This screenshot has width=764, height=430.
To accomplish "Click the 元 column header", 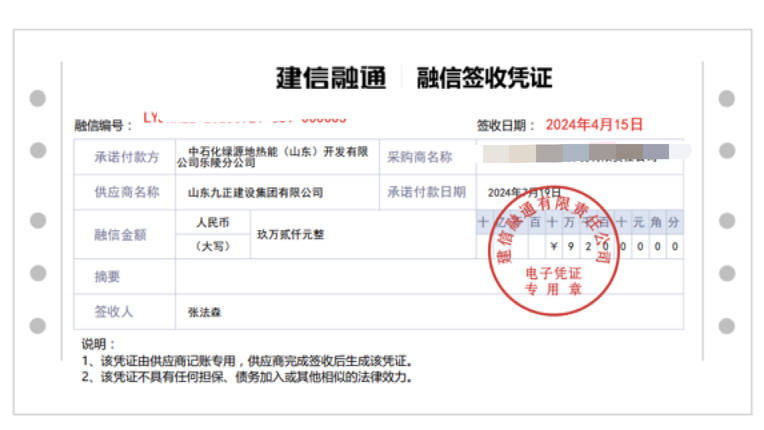I will pyautogui.click(x=639, y=223).
